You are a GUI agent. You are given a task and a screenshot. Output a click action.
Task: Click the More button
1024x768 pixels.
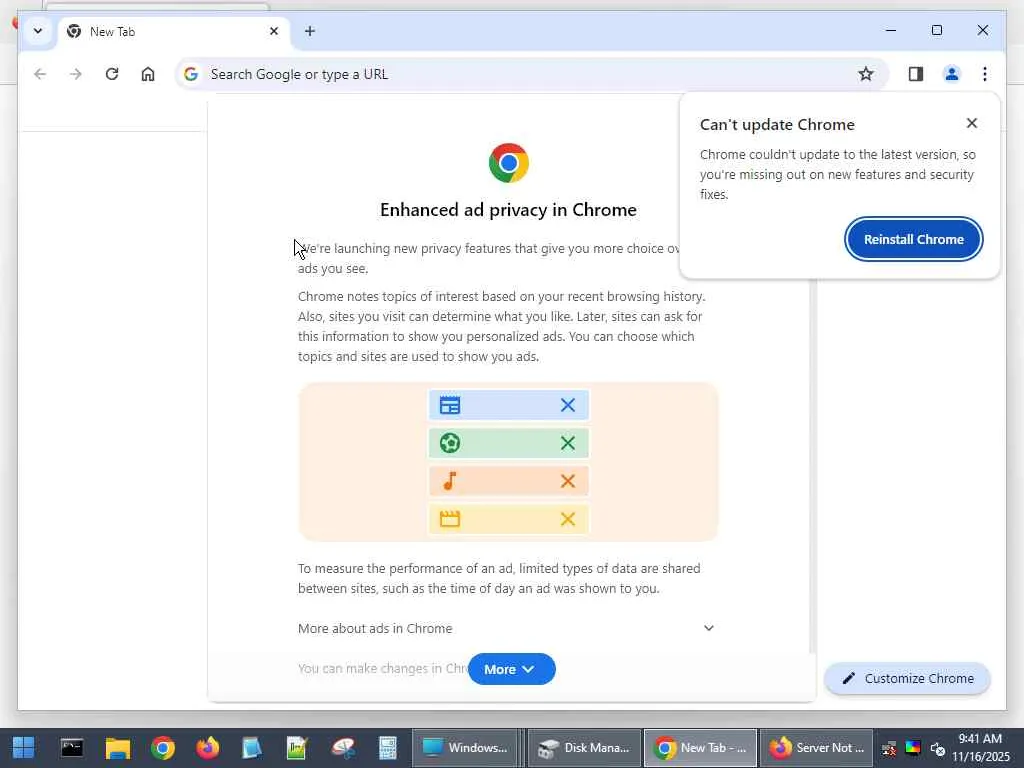[x=511, y=669]
